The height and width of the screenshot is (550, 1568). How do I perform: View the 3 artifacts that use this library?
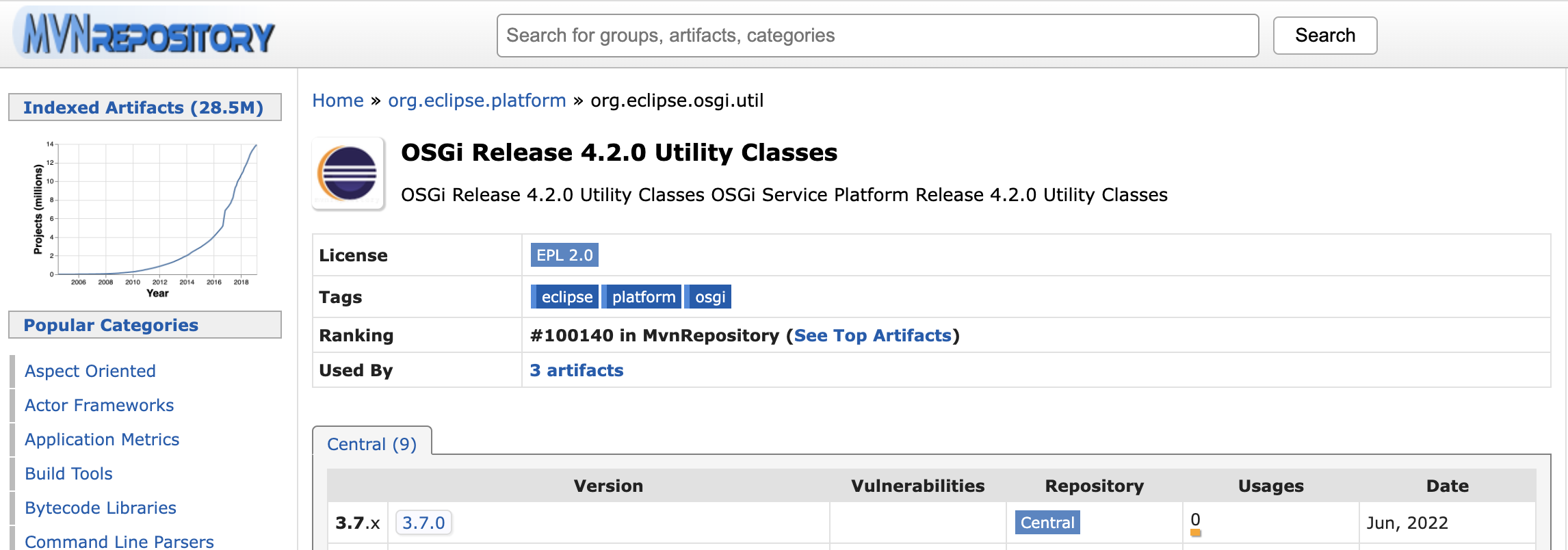(x=576, y=370)
